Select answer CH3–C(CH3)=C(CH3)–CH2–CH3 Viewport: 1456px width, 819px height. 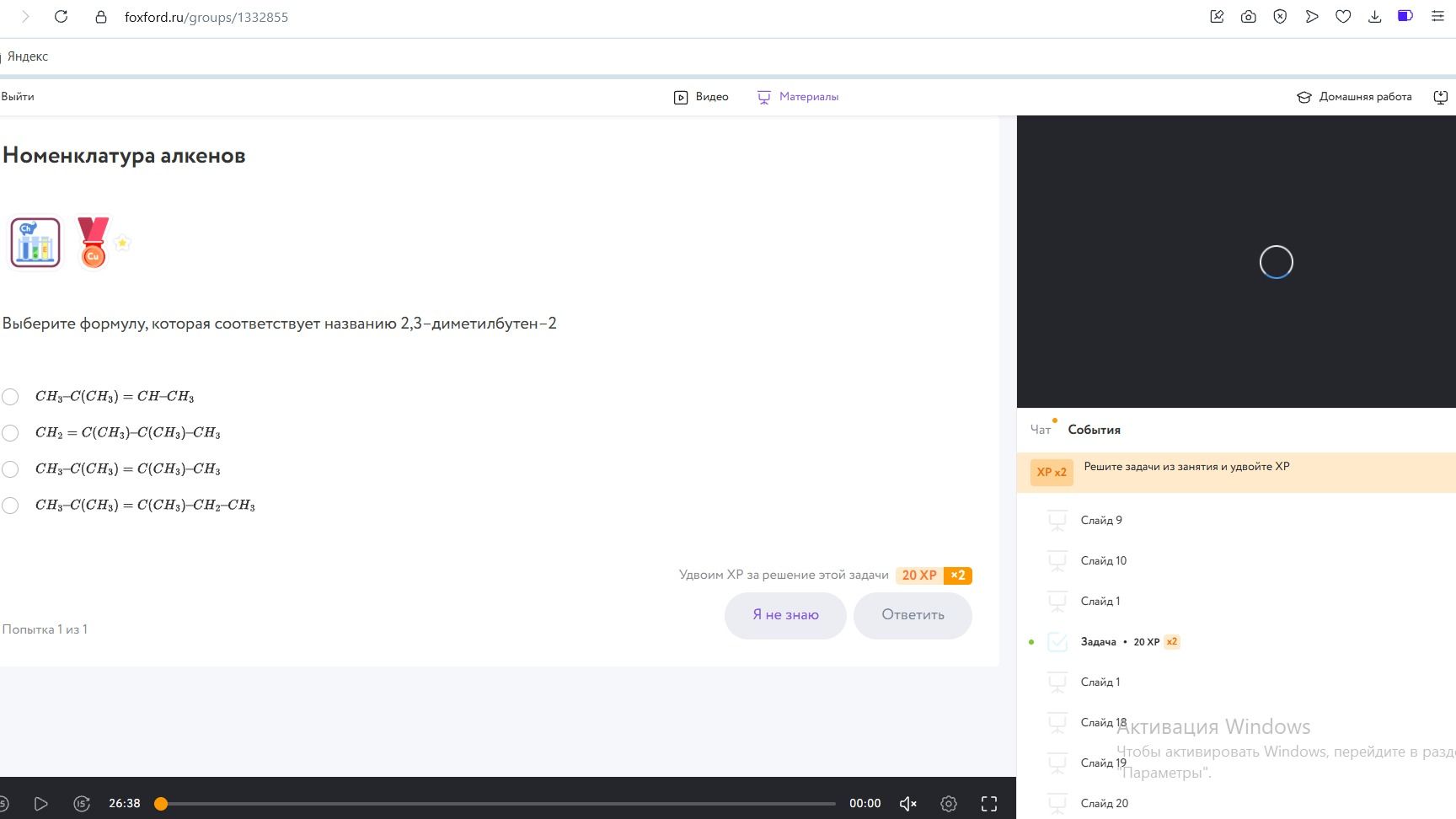[x=10, y=506]
